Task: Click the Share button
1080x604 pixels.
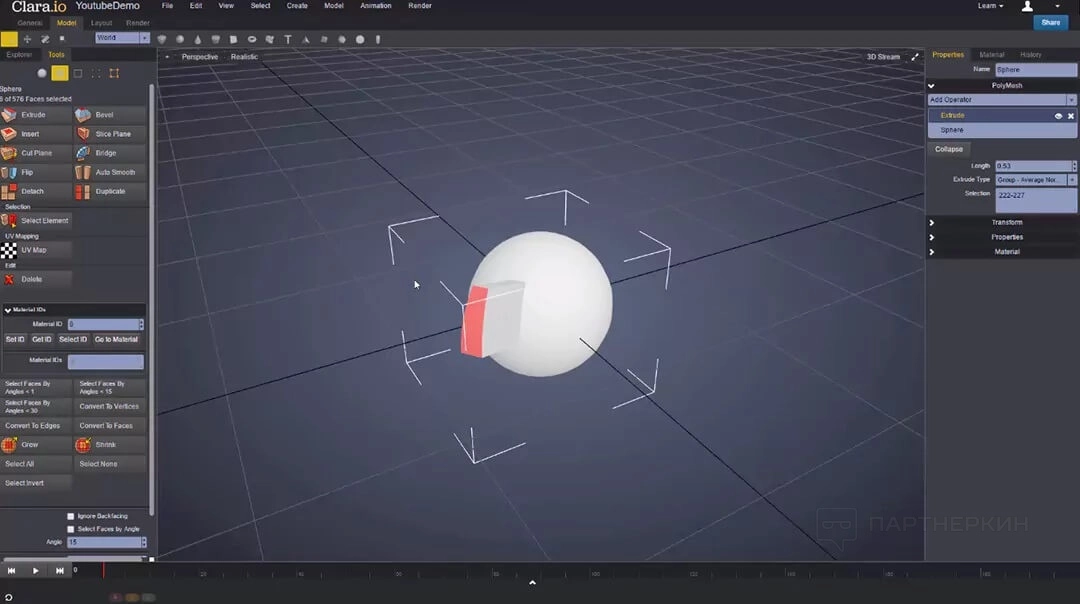Action: (1050, 22)
